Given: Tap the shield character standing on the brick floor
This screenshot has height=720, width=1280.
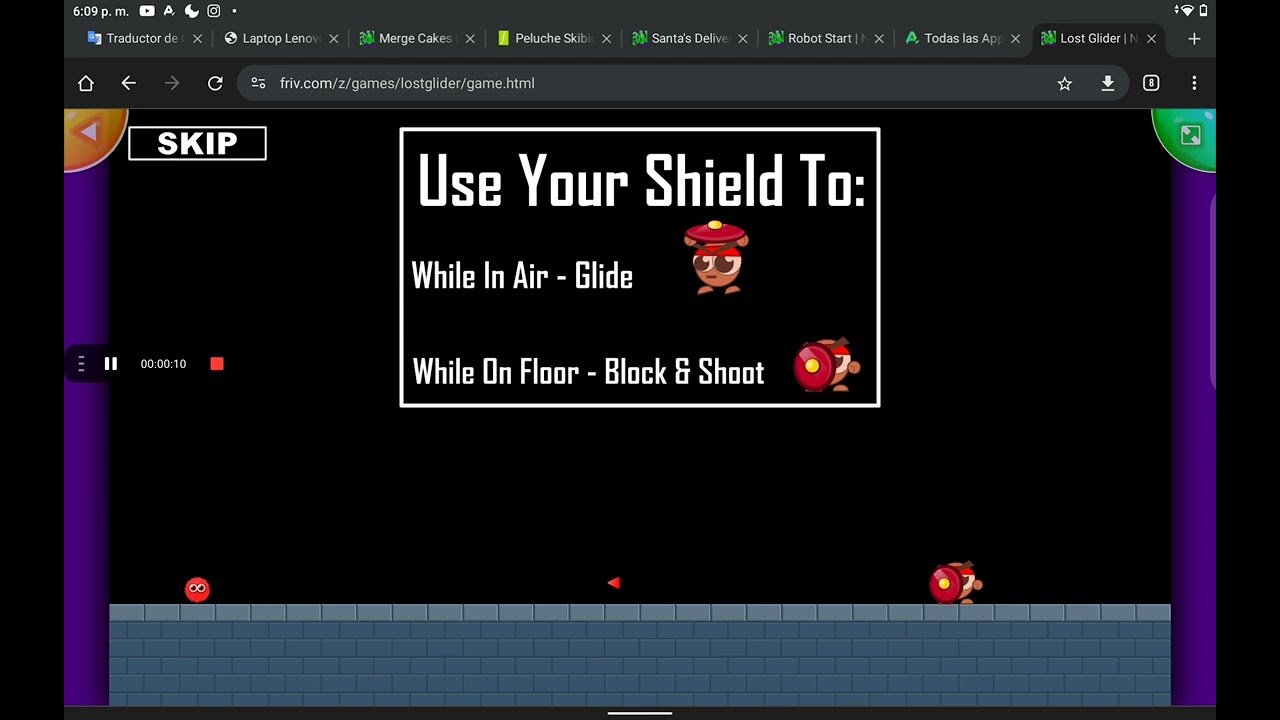Looking at the screenshot, I should click(x=955, y=583).
